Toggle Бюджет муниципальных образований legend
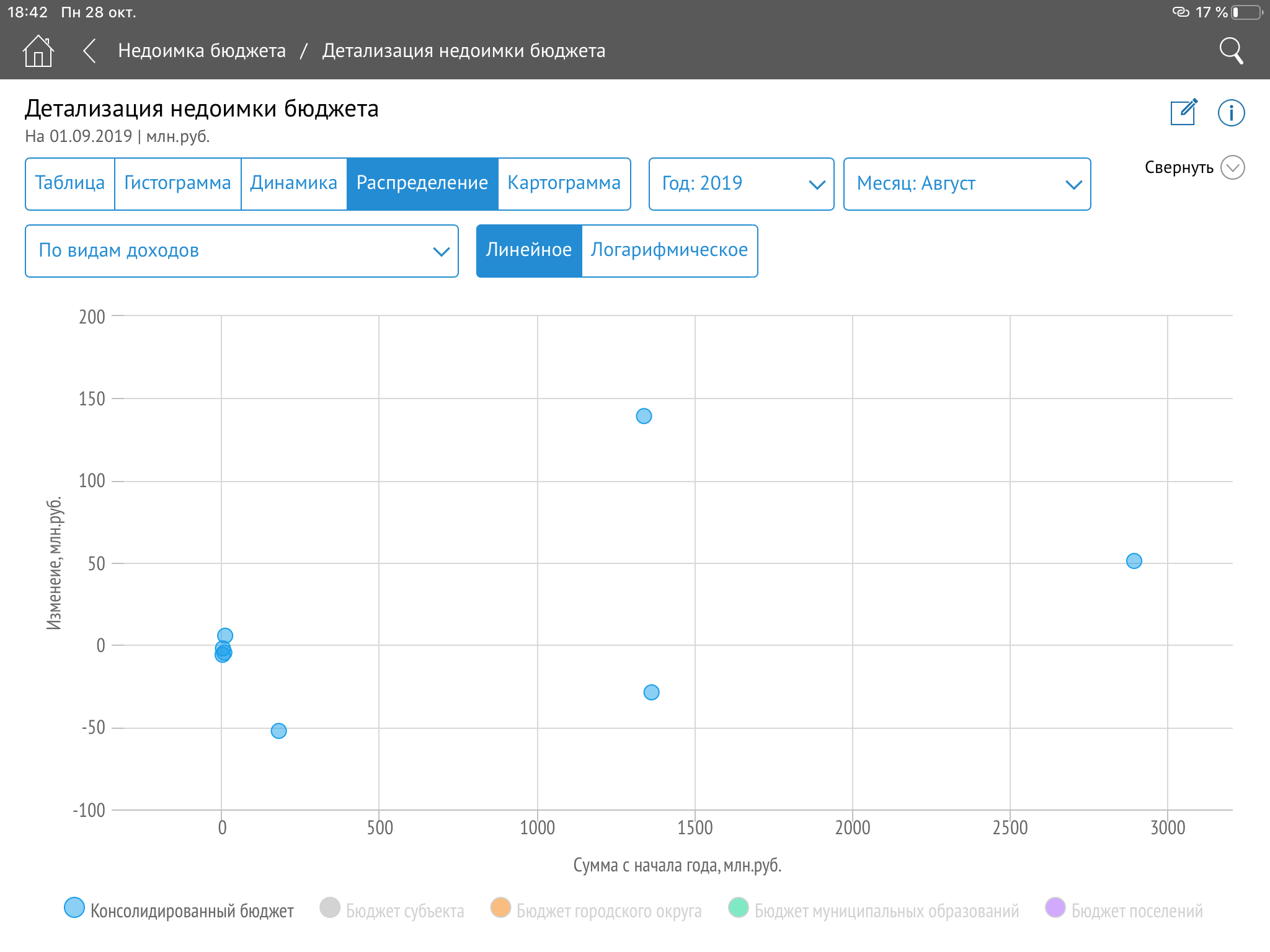 (874, 910)
